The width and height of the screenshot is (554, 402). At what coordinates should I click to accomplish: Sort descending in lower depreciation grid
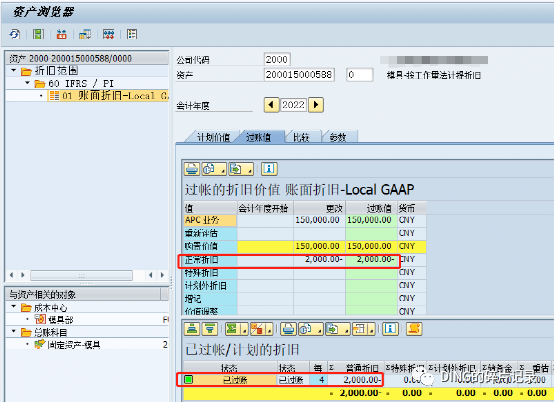pyautogui.click(x=210, y=329)
